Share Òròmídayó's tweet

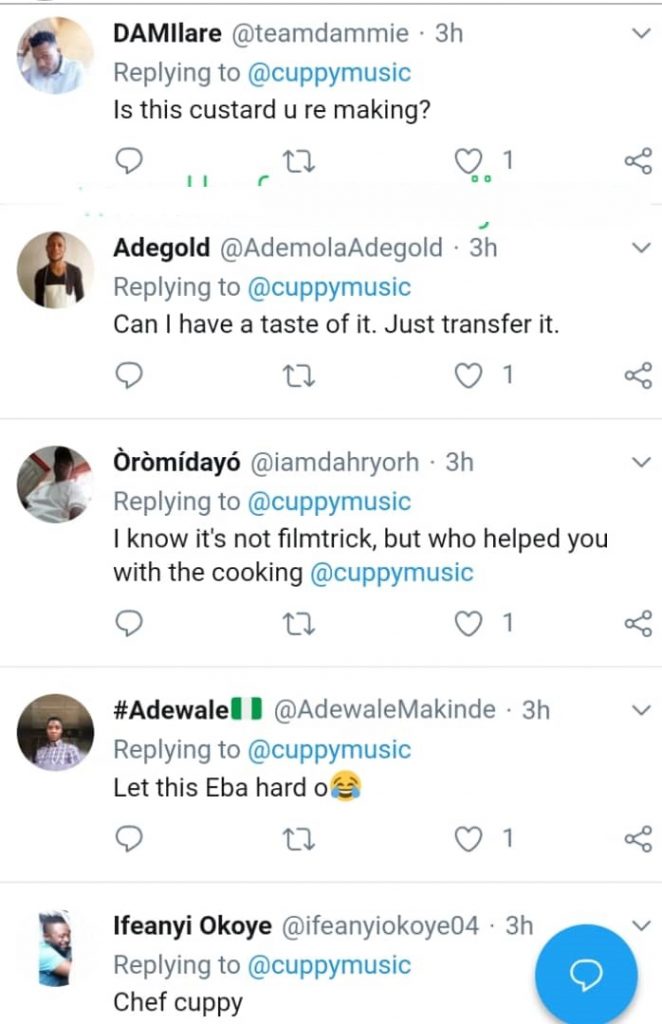[637, 624]
